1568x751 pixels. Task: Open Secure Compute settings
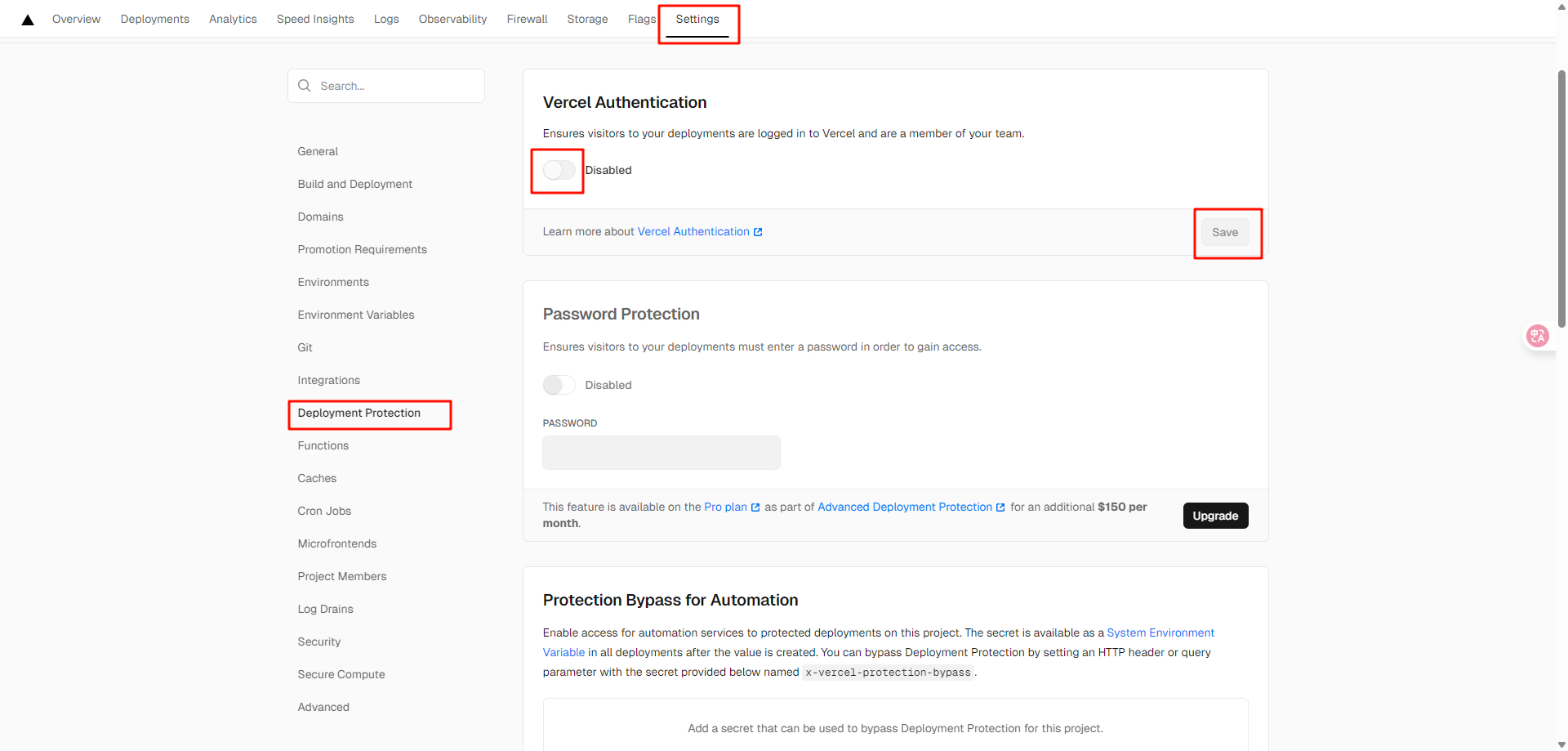[x=341, y=674]
